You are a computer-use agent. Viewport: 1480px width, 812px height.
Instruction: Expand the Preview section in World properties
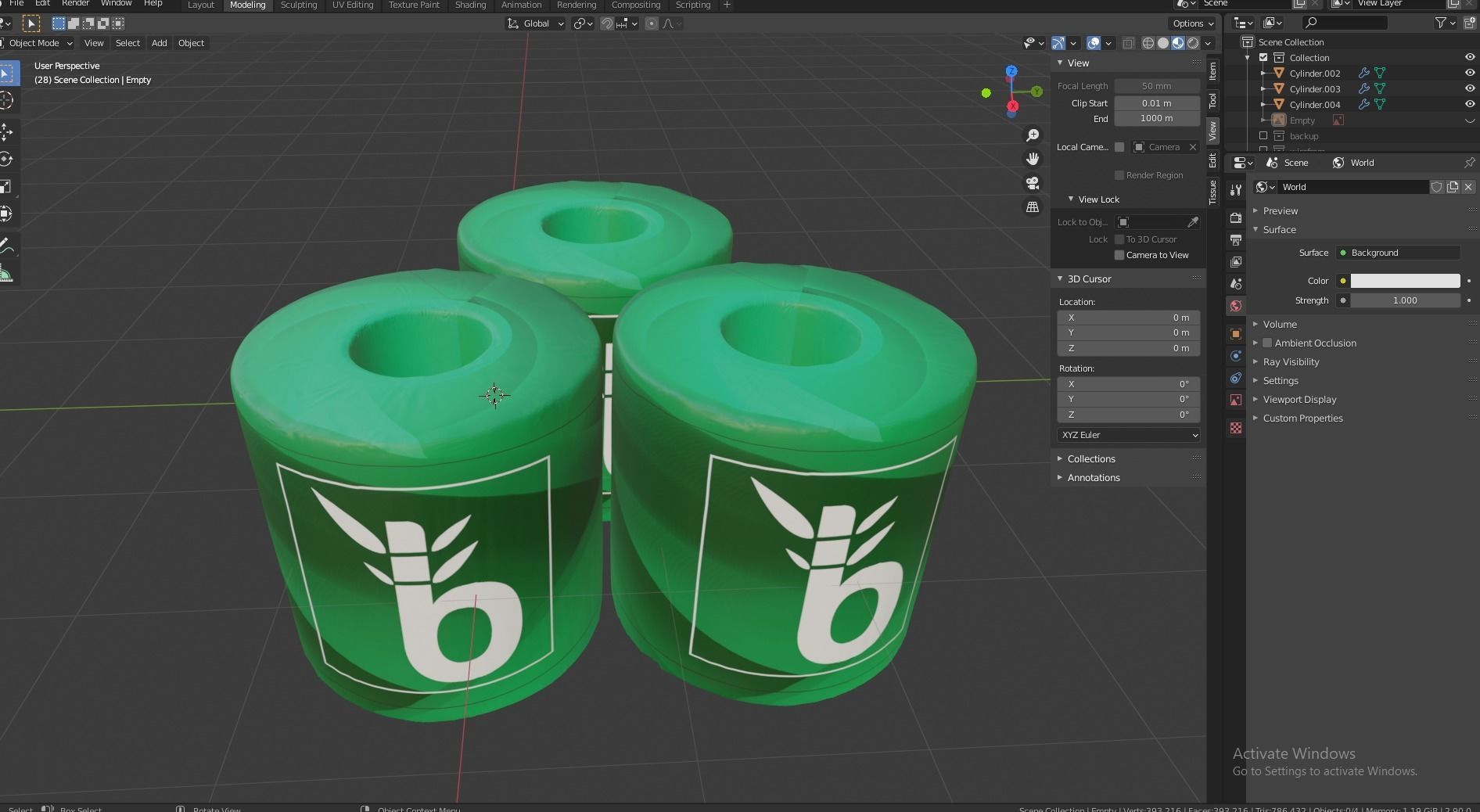(1281, 210)
